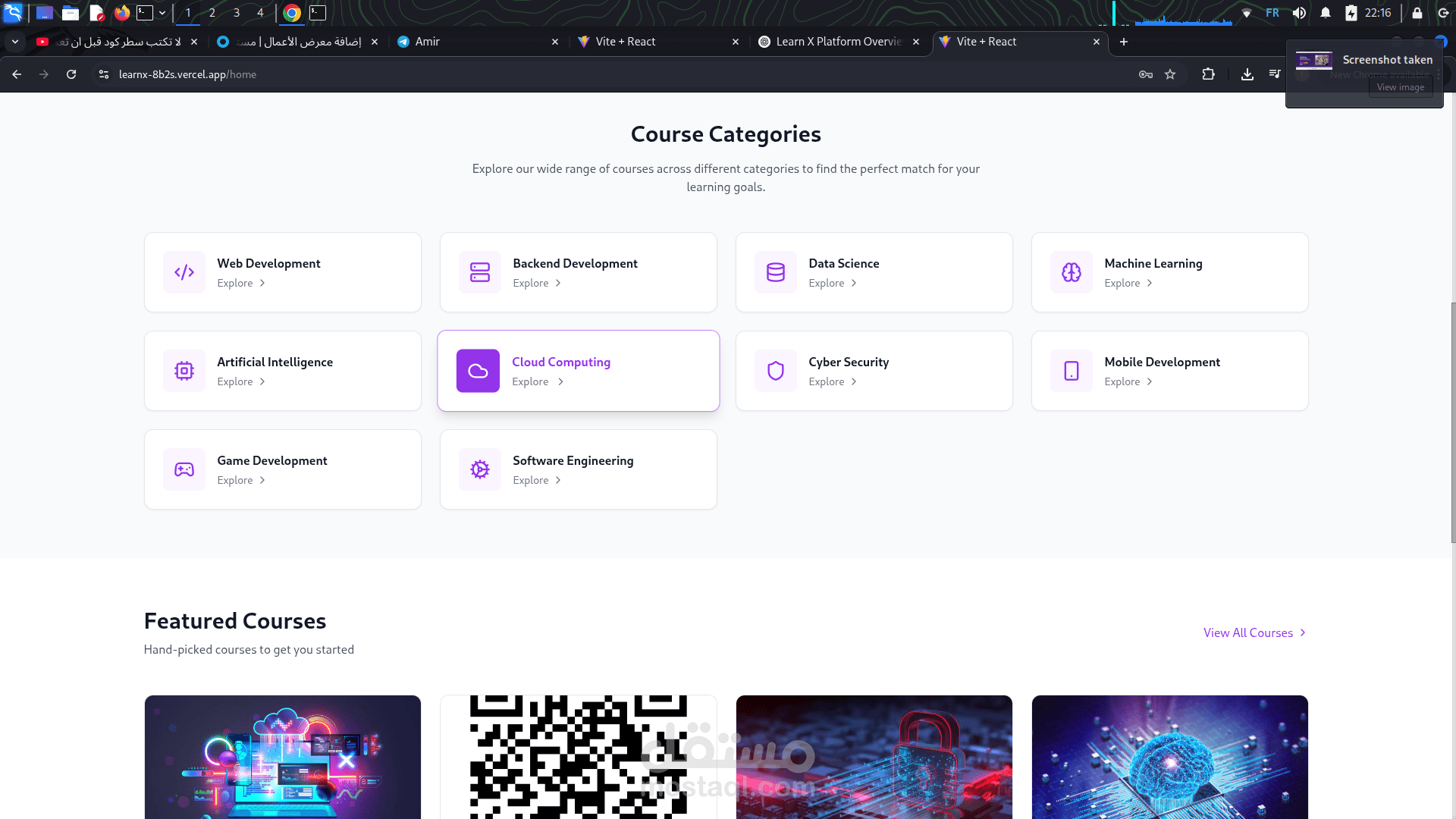1456x819 pixels.
Task: Switch to workspace 4
Action: (x=260, y=13)
